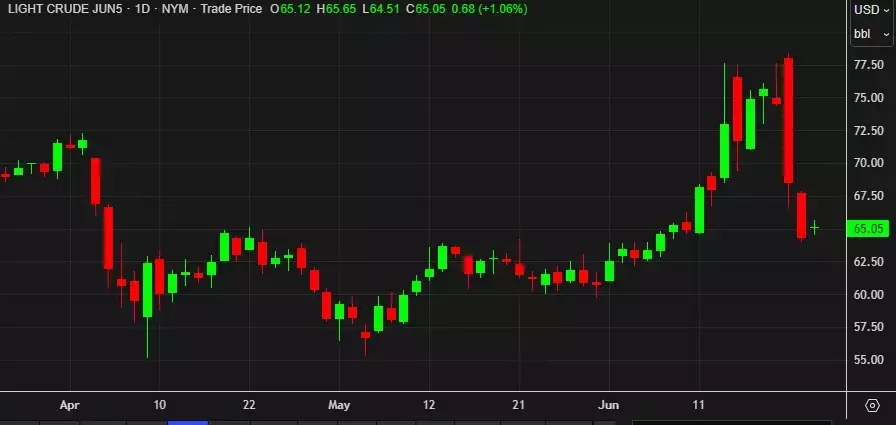This screenshot has width=896, height=425.
Task: Click the 22 date axis label
Action: point(249,405)
